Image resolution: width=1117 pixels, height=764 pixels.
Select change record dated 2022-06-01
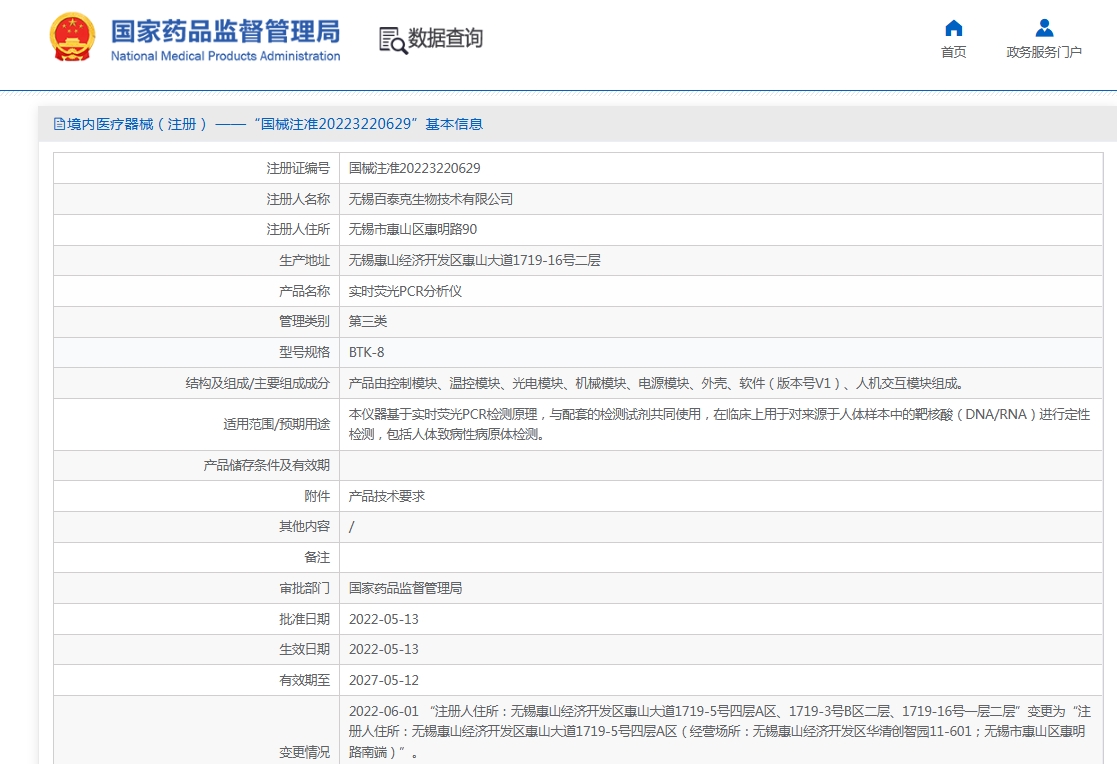click(x=719, y=731)
